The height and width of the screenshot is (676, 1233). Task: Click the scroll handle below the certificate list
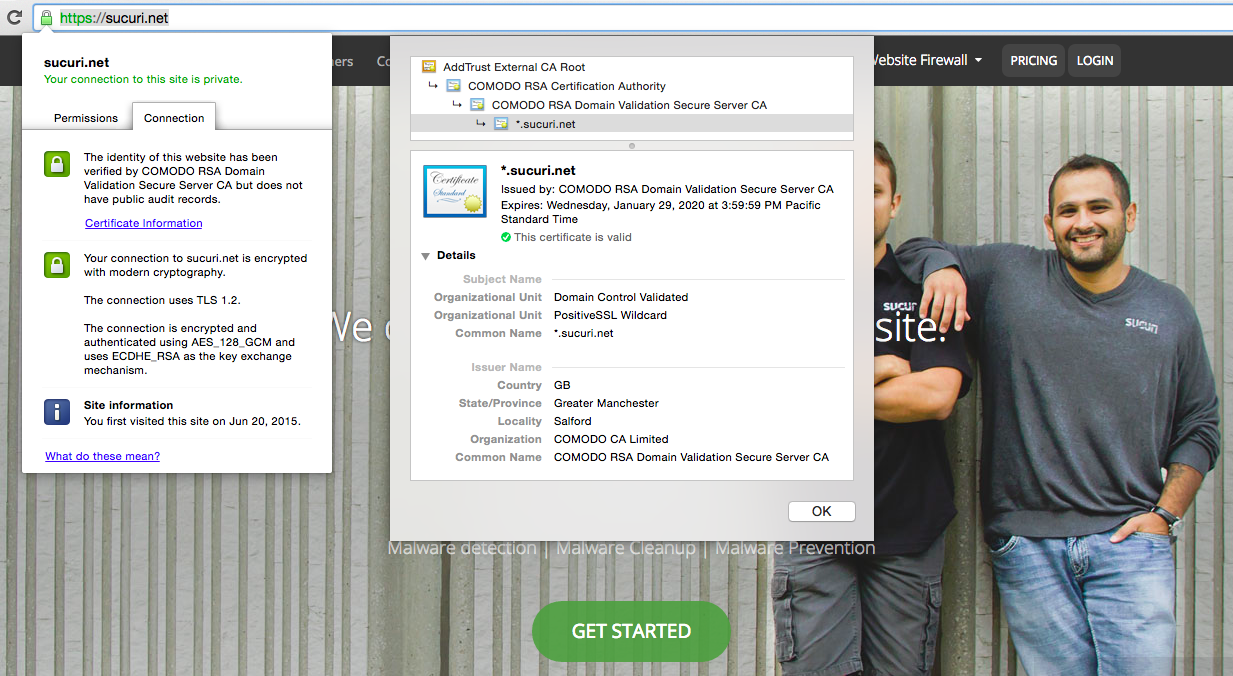click(631, 145)
